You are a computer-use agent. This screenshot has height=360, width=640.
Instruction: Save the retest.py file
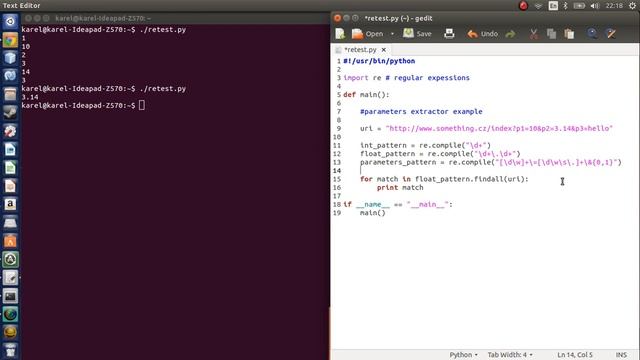pos(417,34)
